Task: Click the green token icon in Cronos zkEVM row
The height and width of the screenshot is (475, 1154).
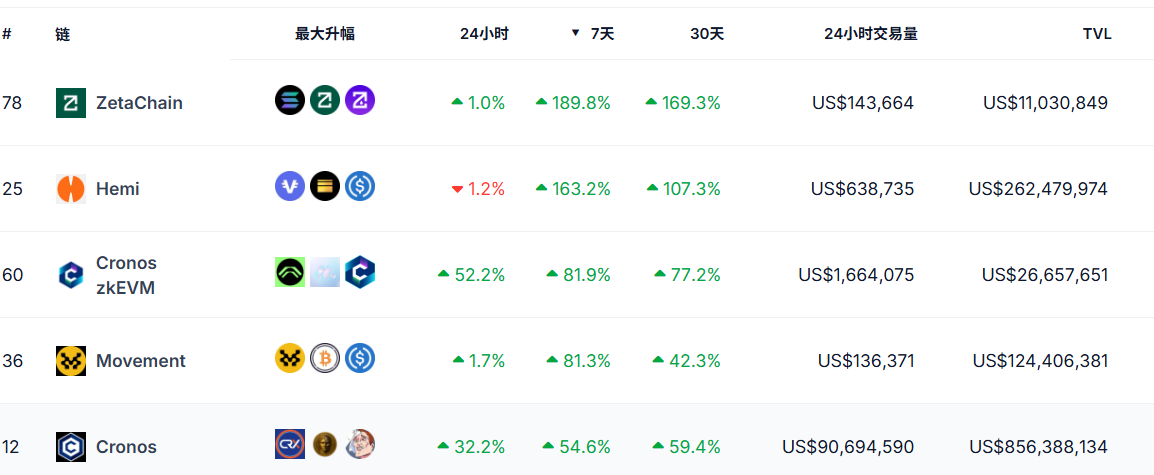Action: pyautogui.click(x=290, y=272)
